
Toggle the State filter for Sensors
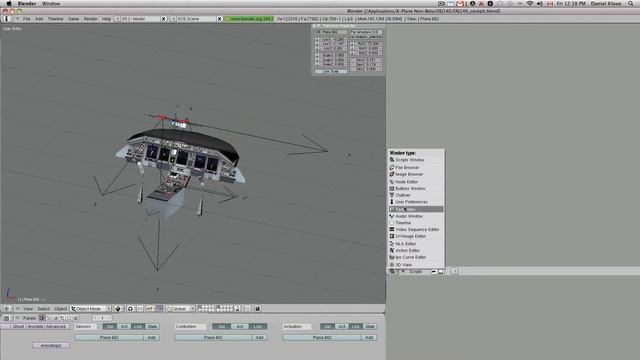153,327
